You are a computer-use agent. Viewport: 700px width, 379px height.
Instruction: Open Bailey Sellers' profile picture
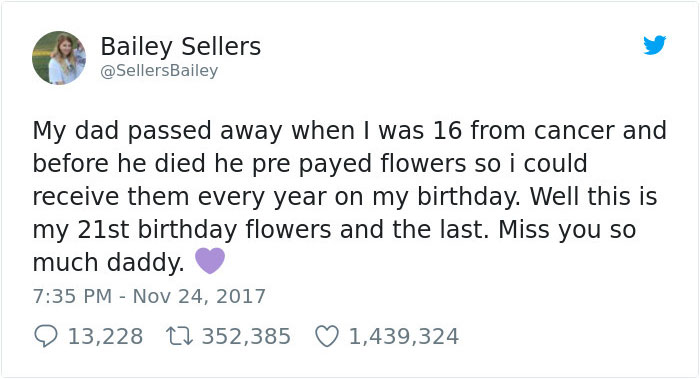pyautogui.click(x=59, y=58)
